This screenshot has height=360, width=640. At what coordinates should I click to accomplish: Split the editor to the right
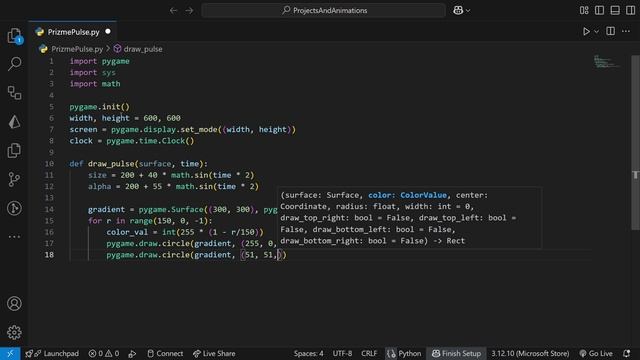point(611,31)
